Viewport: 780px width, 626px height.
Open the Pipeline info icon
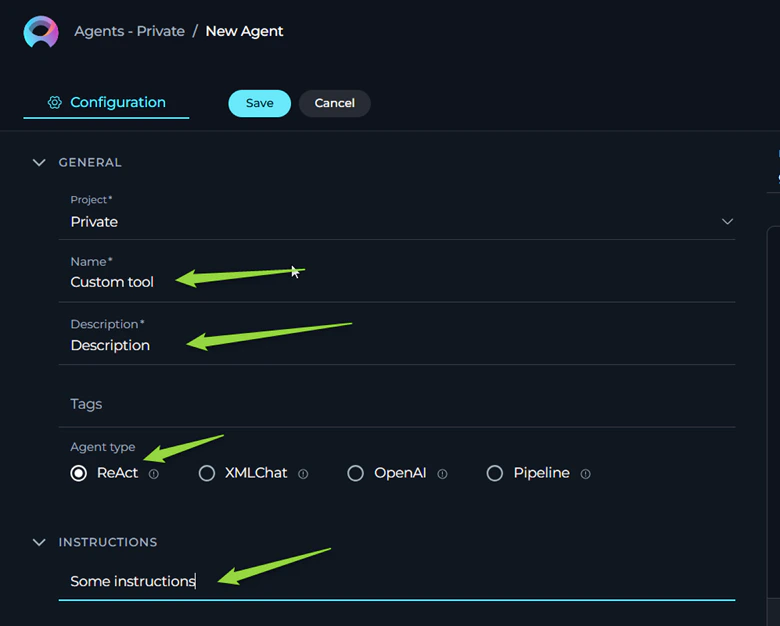[x=585, y=474]
